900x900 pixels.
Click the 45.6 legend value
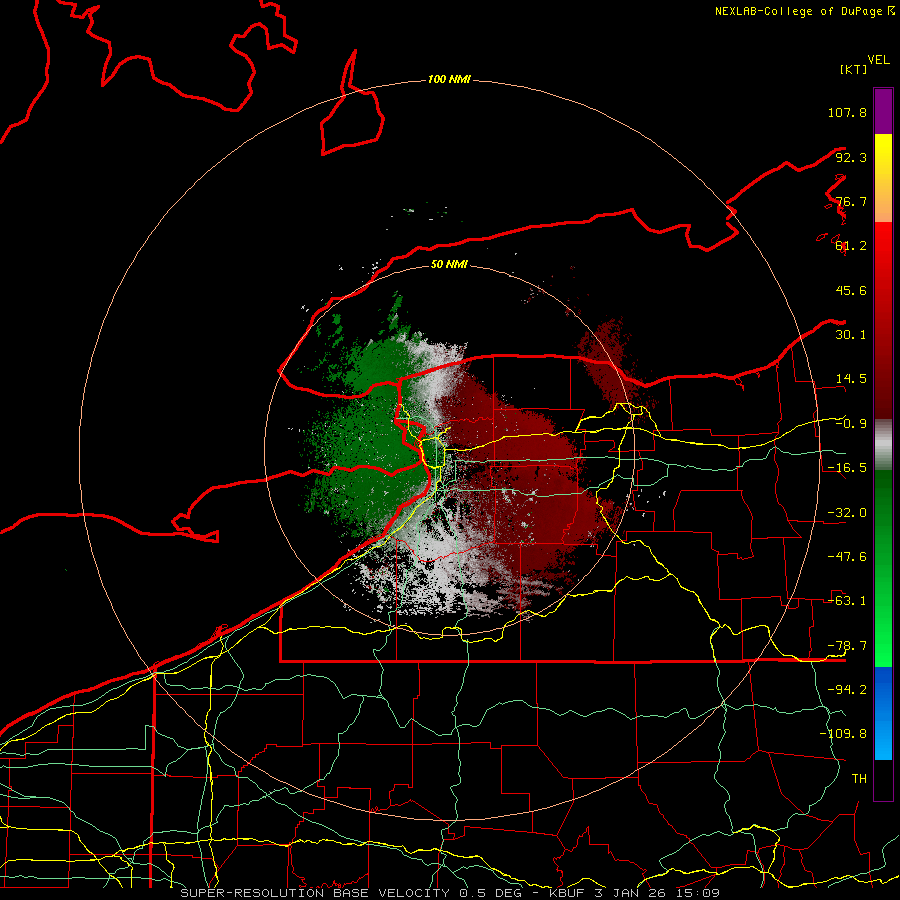(x=851, y=290)
